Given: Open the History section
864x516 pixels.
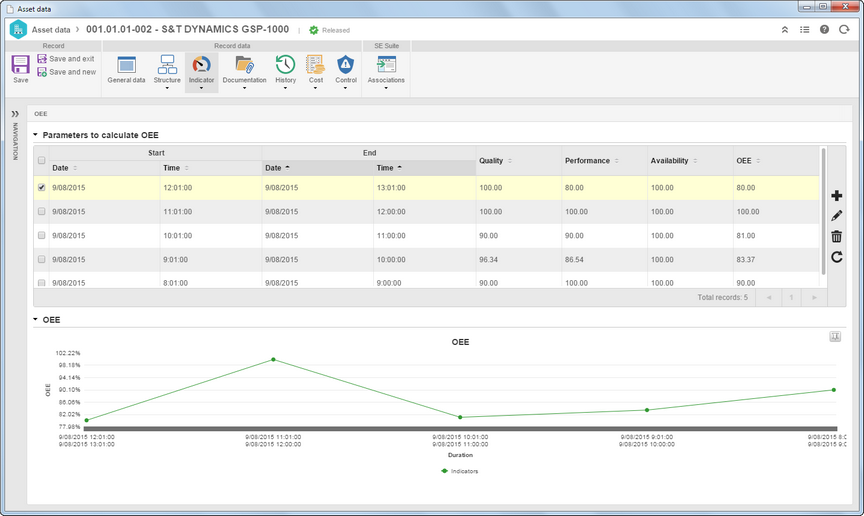Looking at the screenshot, I should coord(285,69).
